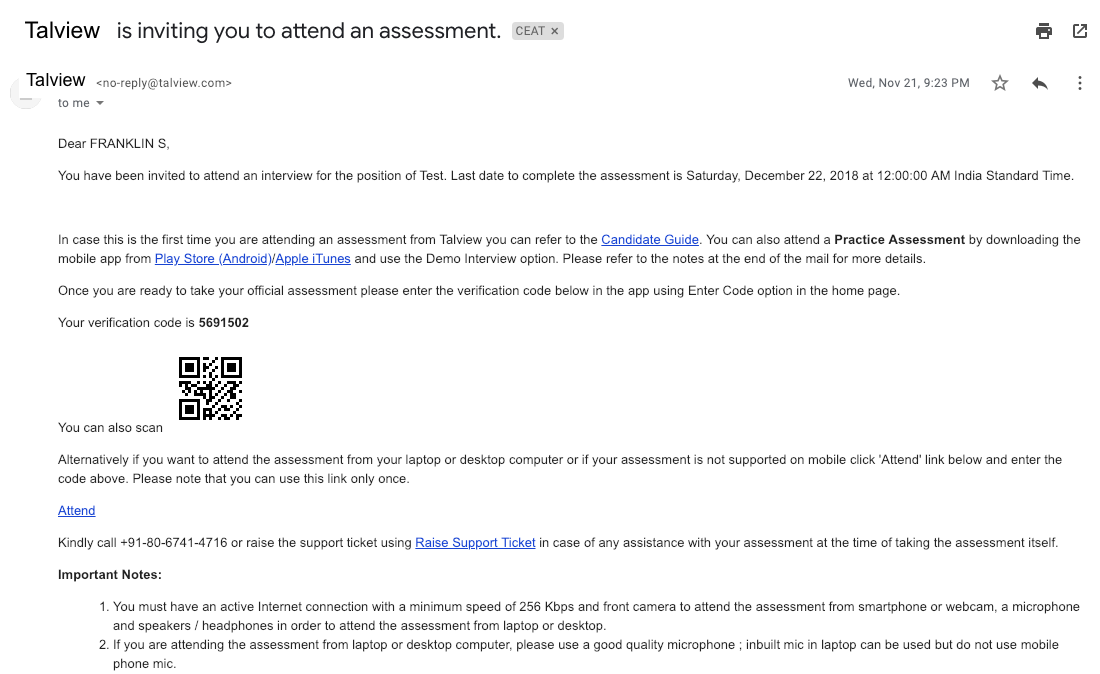Select the CEAT label tab

(x=530, y=30)
